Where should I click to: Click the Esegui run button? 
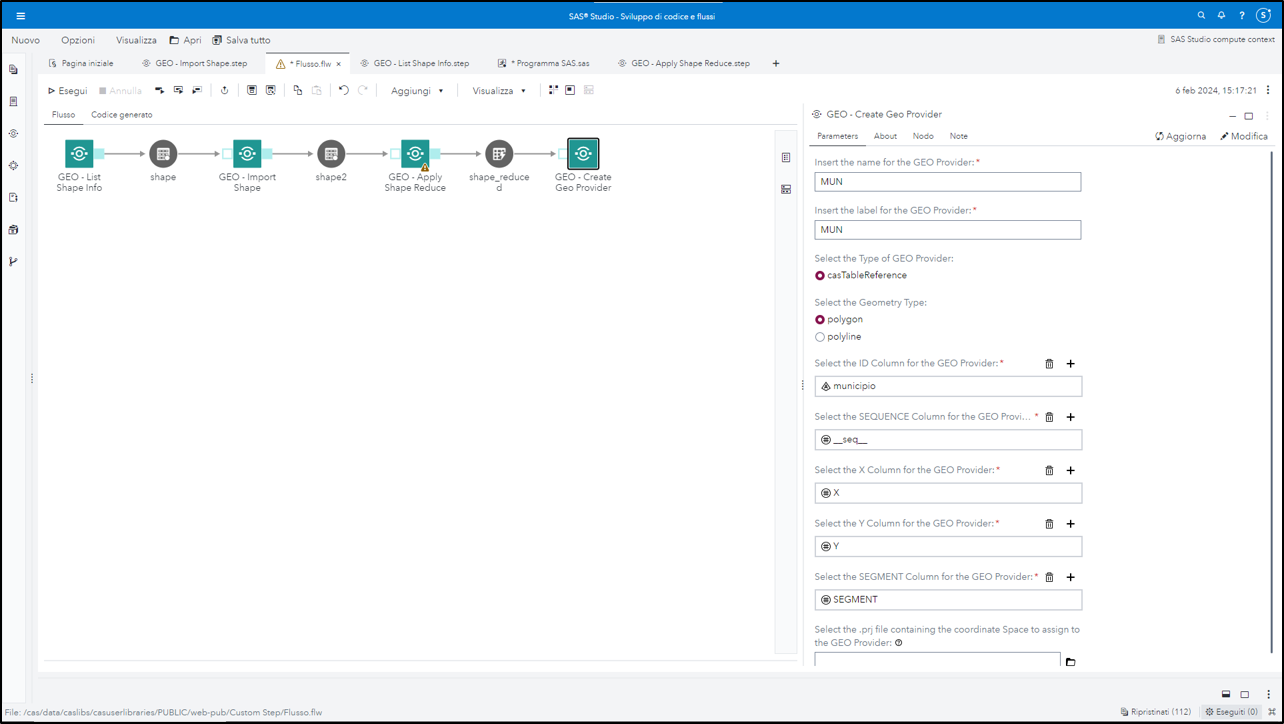click(x=67, y=91)
